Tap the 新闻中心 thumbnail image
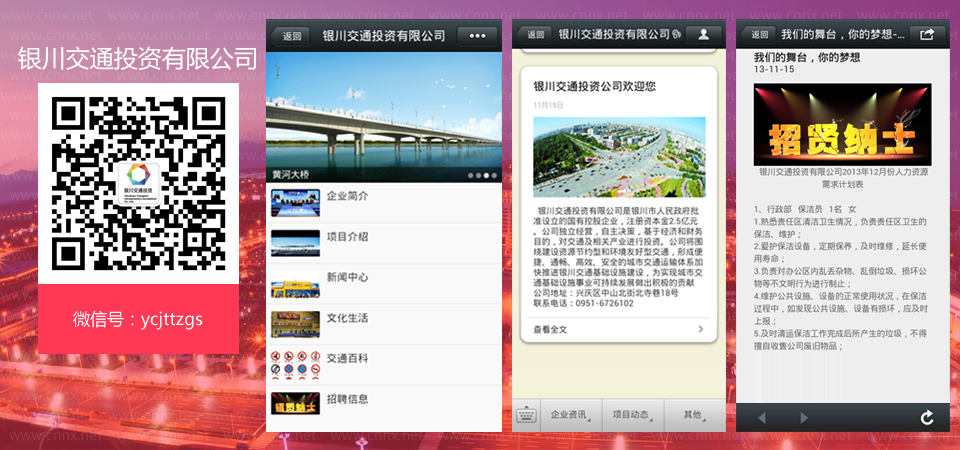The height and width of the screenshot is (450, 960). tap(295, 284)
